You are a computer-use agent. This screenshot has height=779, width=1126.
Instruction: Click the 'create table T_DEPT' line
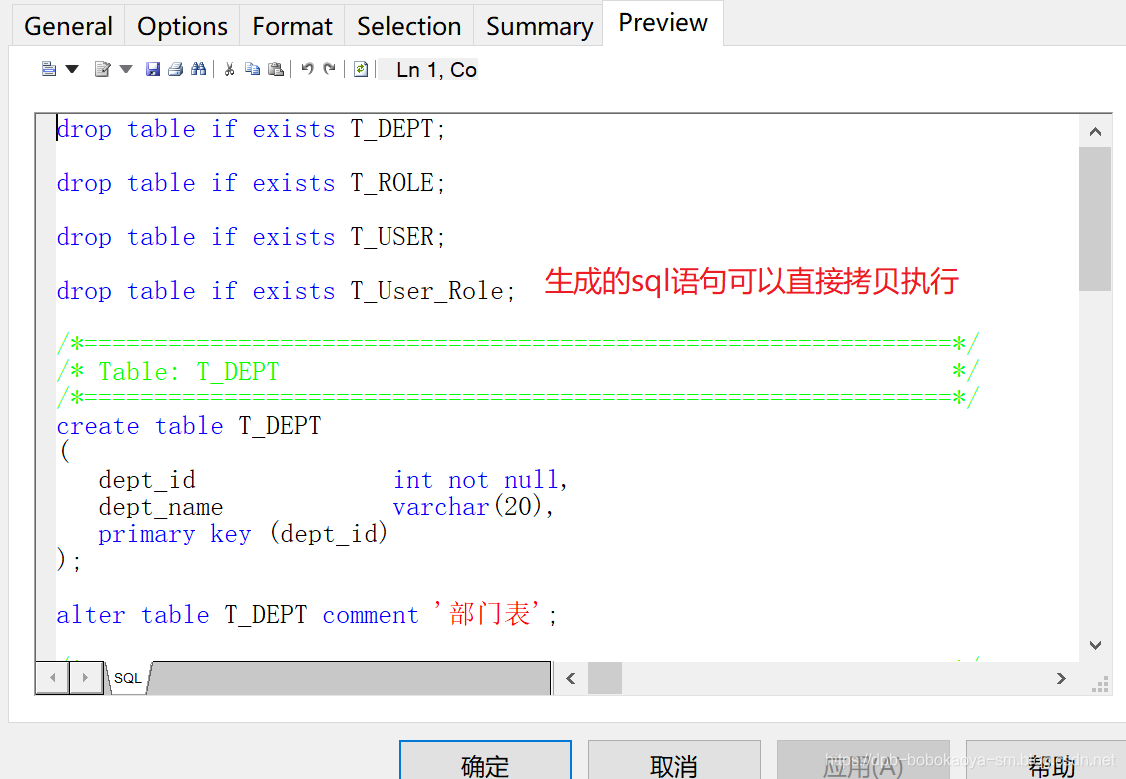click(189, 426)
